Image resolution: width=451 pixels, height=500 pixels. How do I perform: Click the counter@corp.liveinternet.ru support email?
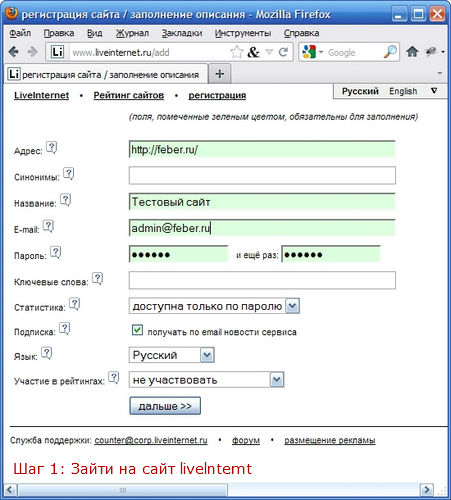(151, 440)
